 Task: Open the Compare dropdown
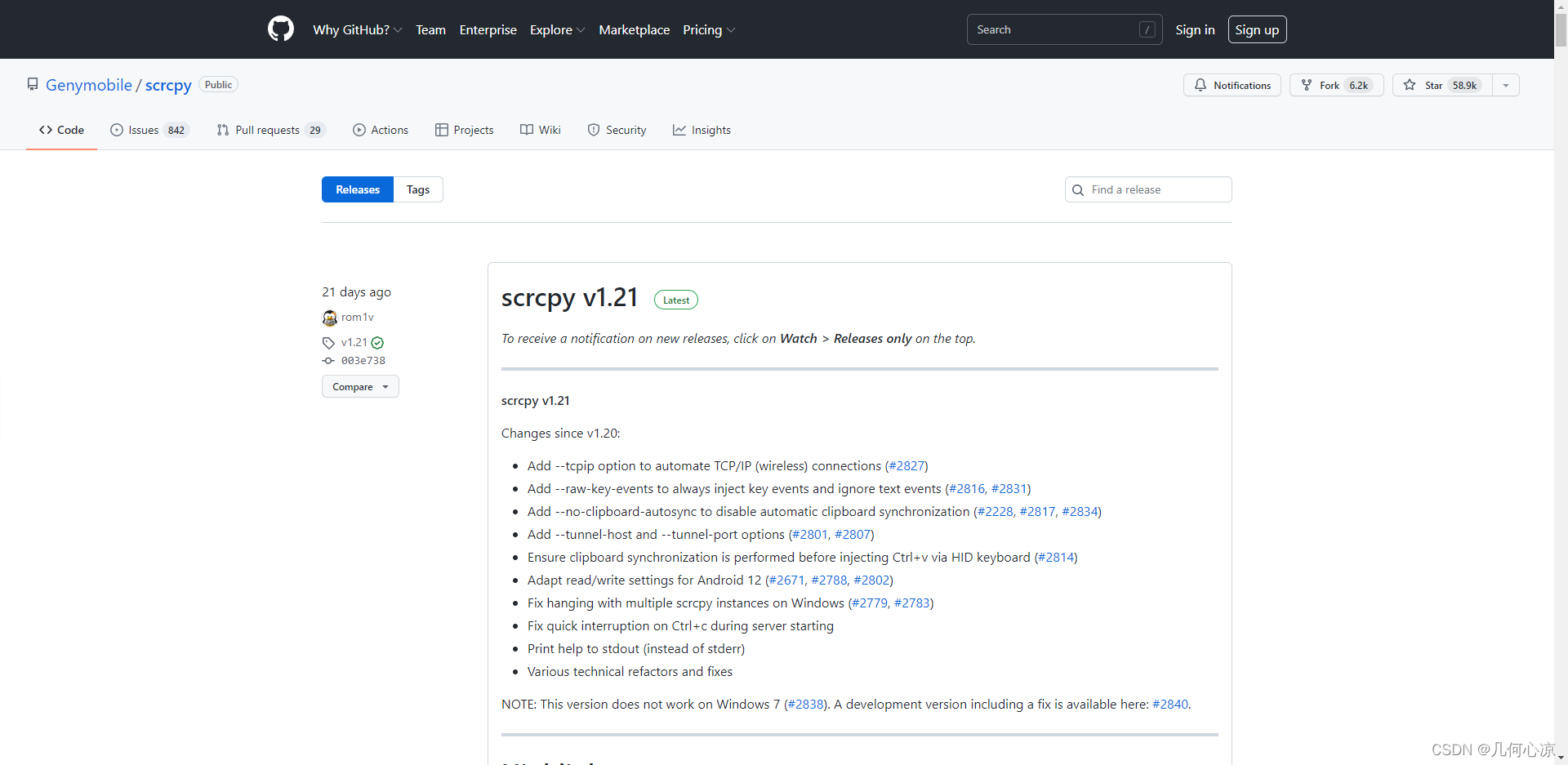[360, 387]
